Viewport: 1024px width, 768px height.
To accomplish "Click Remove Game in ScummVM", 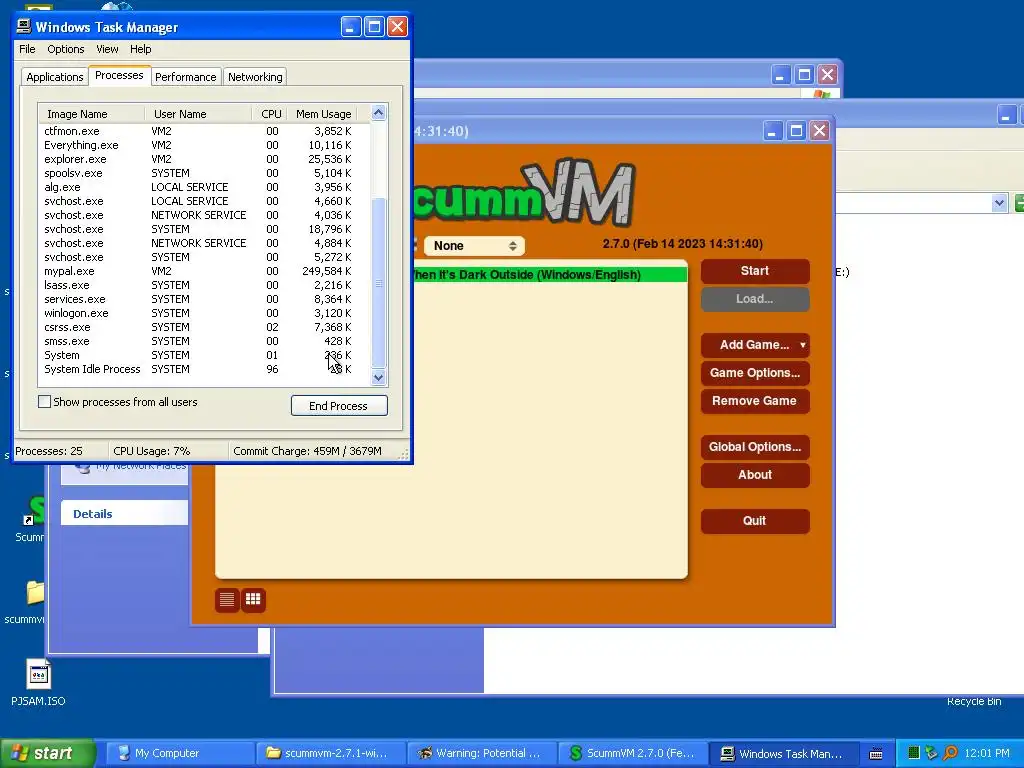I will coord(755,401).
